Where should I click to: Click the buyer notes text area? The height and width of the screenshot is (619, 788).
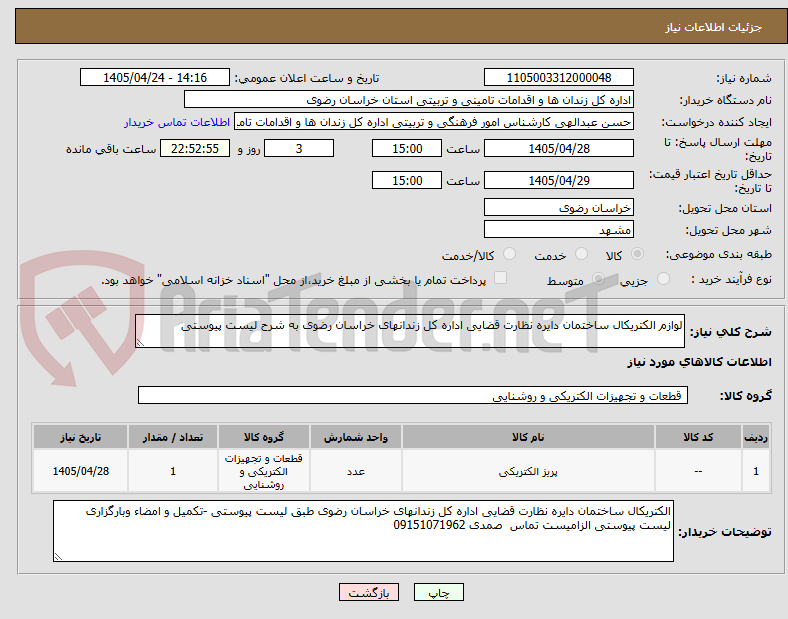click(363, 531)
